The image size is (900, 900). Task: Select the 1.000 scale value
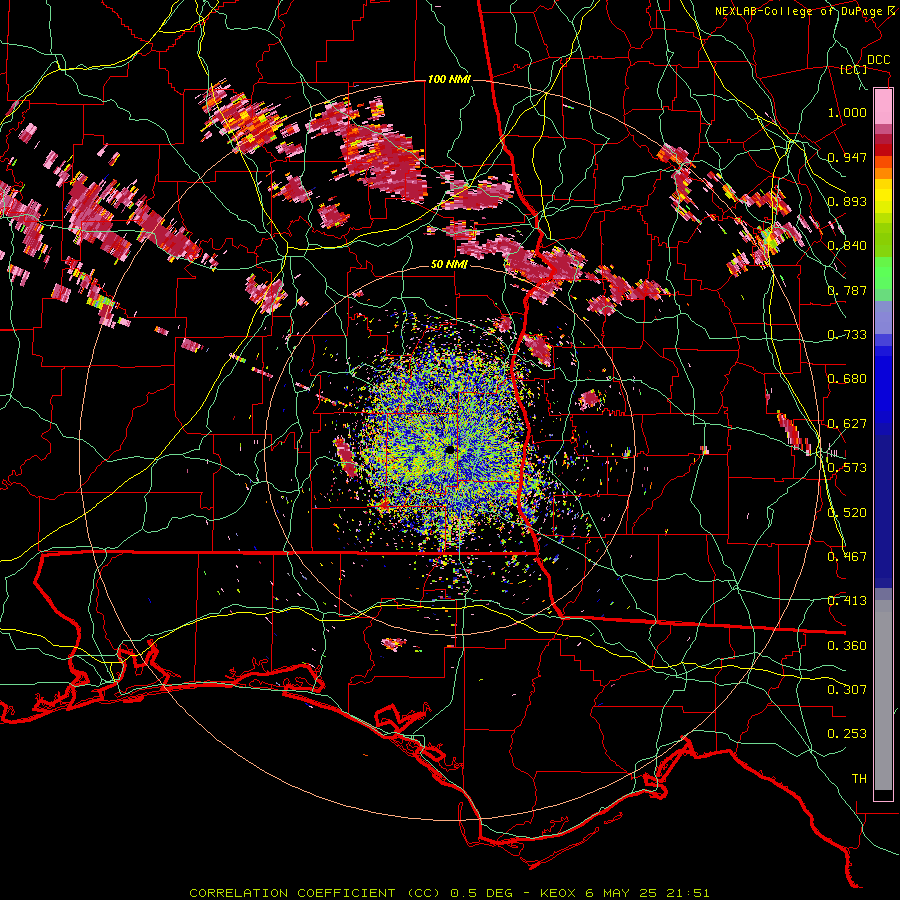click(x=847, y=112)
